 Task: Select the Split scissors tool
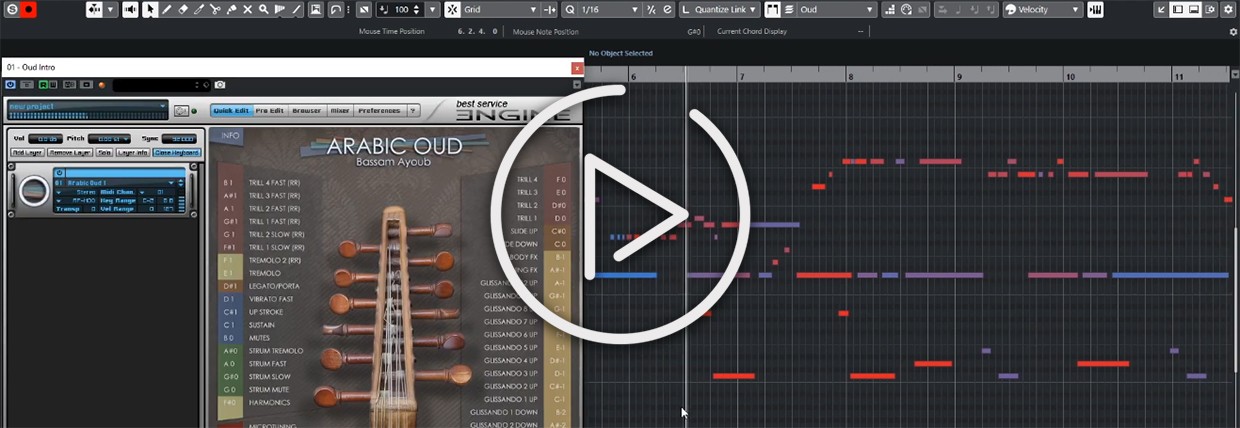(x=215, y=9)
